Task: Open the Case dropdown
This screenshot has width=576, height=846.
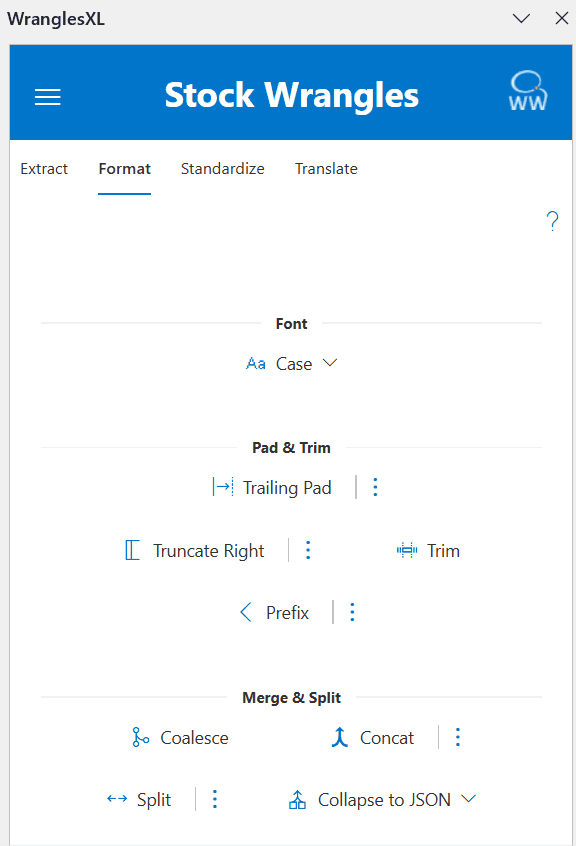Action: point(329,363)
